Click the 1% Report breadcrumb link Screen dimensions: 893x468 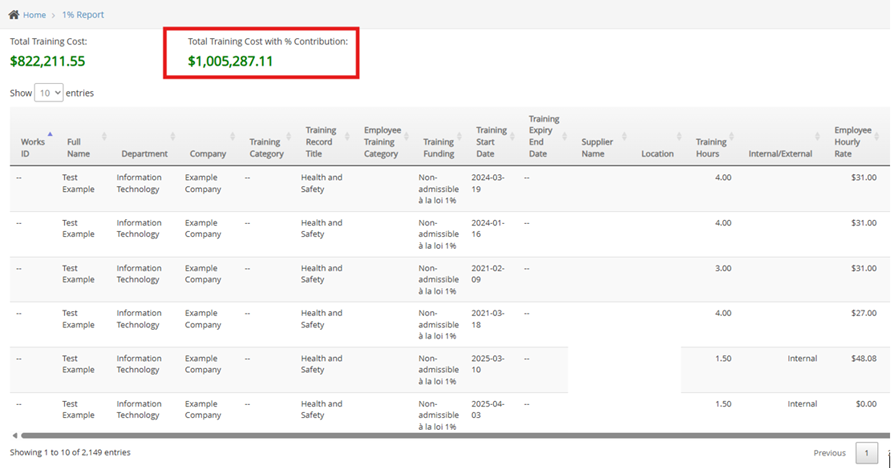[x=82, y=15]
